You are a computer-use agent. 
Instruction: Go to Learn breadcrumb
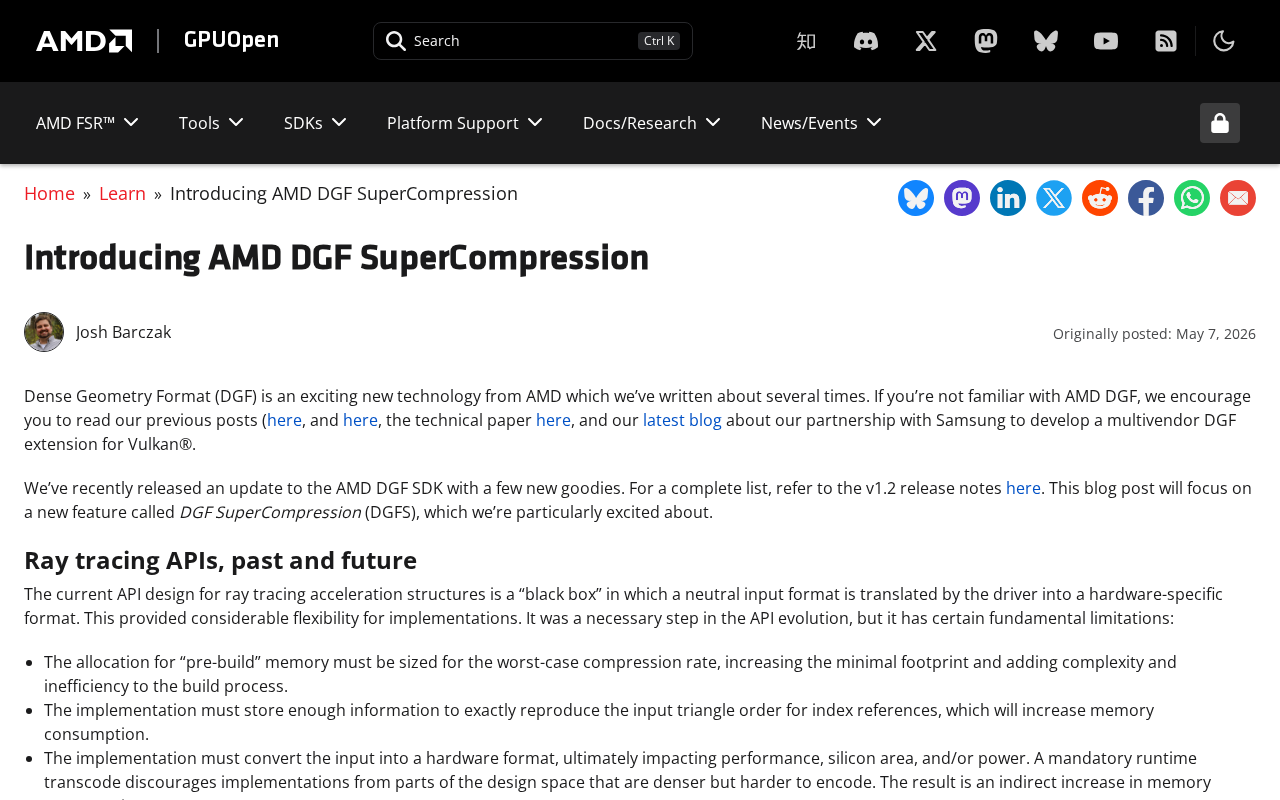coord(122,193)
